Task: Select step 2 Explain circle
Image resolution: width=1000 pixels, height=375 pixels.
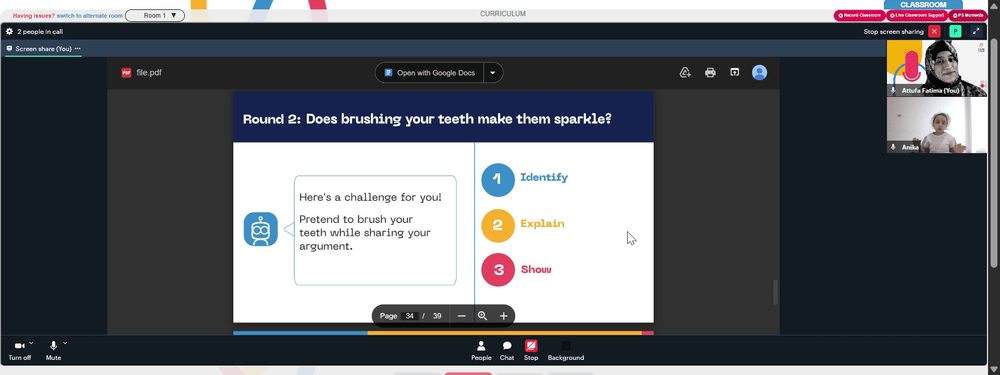Action: coord(497,225)
